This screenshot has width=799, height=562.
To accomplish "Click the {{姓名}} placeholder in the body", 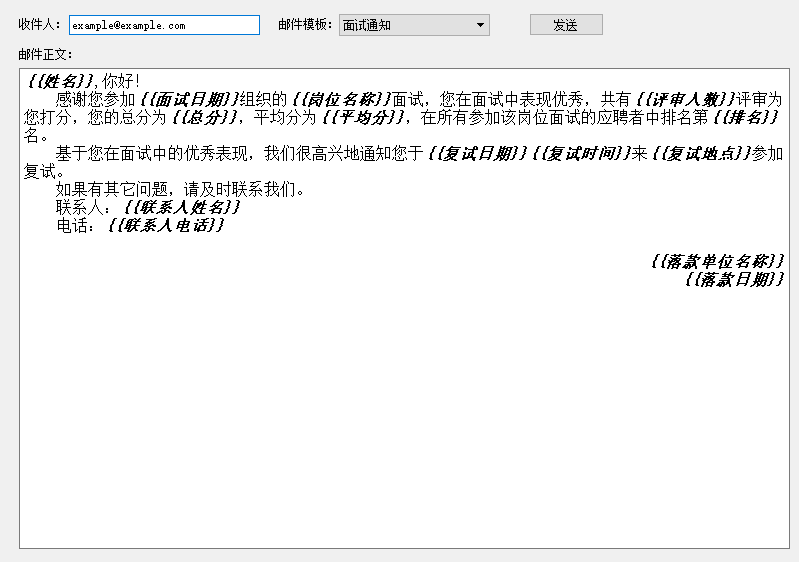I will (x=64, y=81).
